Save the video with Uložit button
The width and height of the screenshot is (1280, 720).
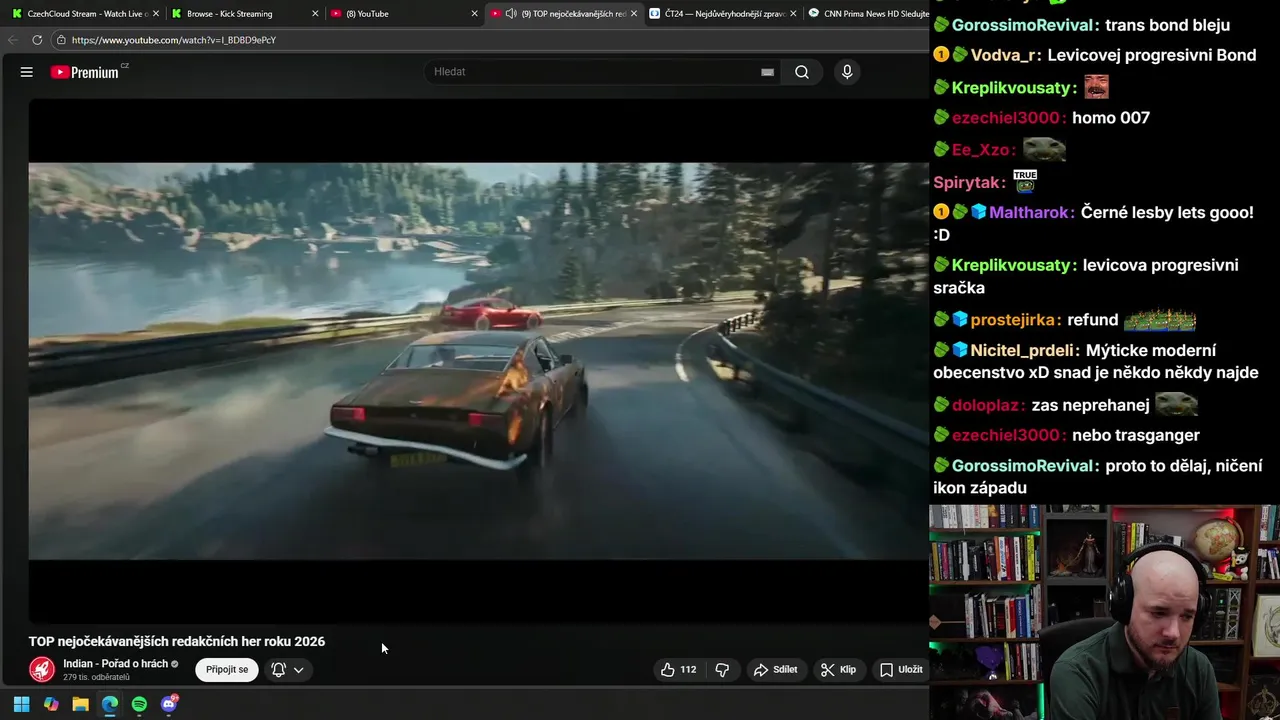tap(901, 670)
